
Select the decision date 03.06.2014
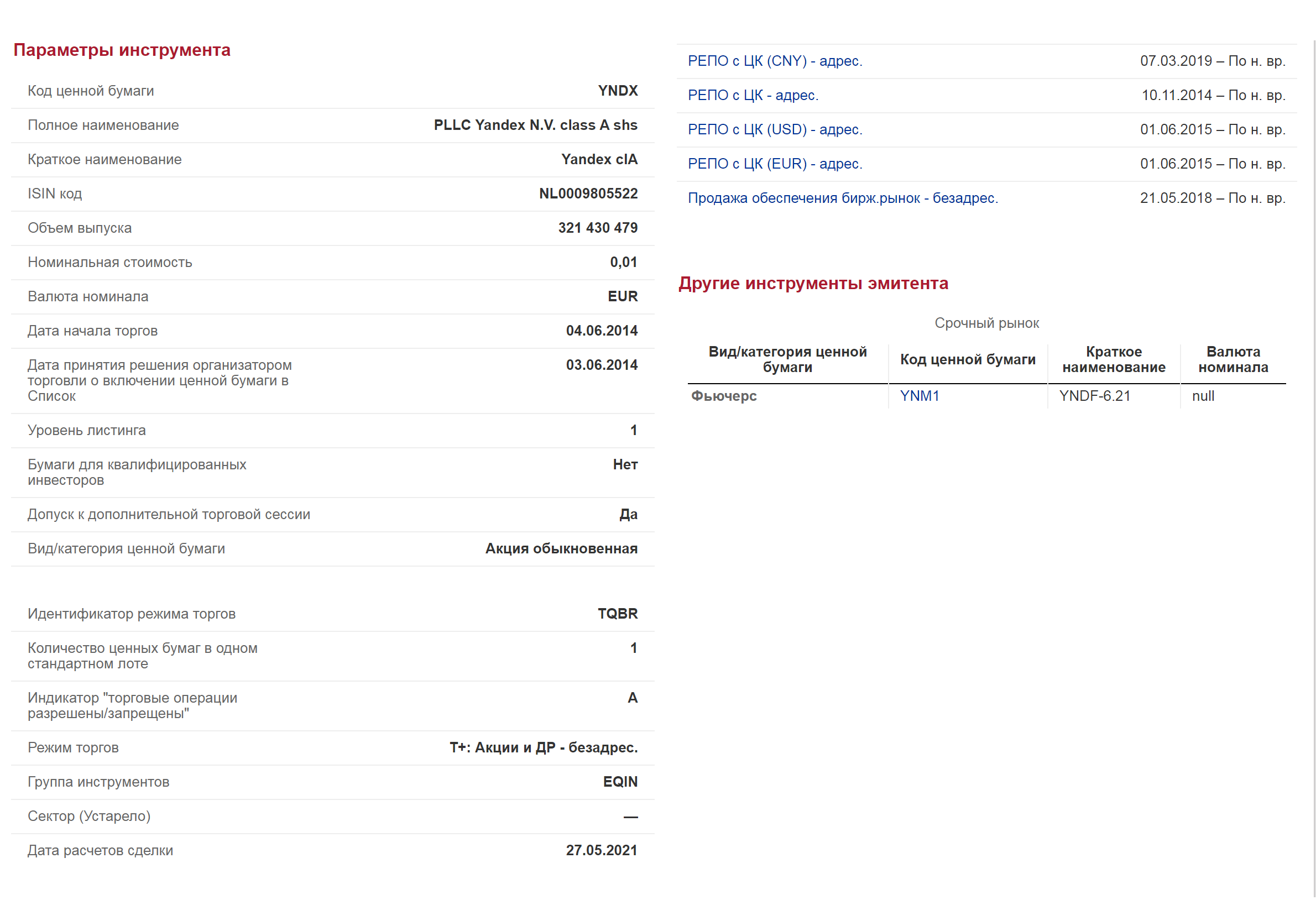click(602, 365)
